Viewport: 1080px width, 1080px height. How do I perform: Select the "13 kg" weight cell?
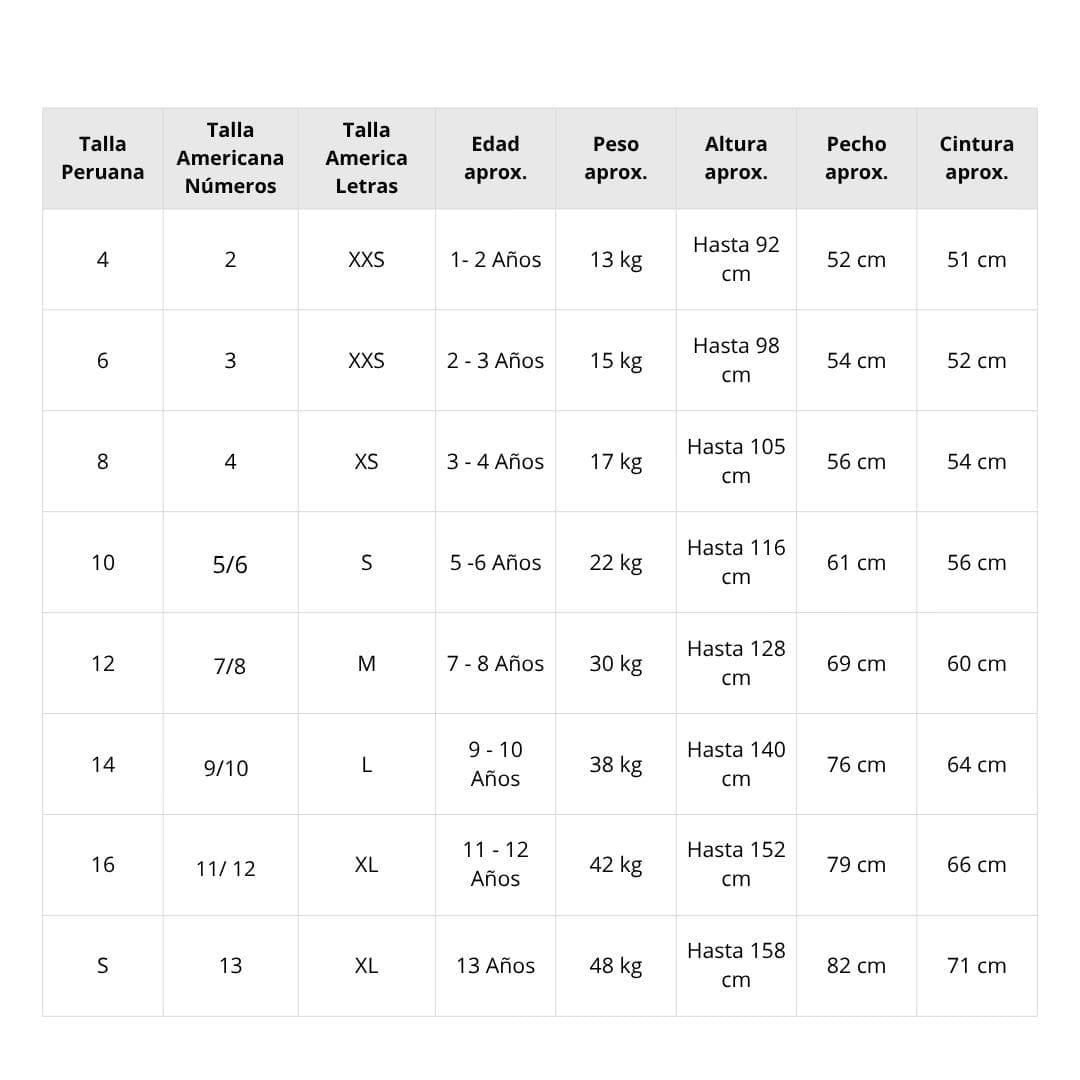[x=615, y=260]
